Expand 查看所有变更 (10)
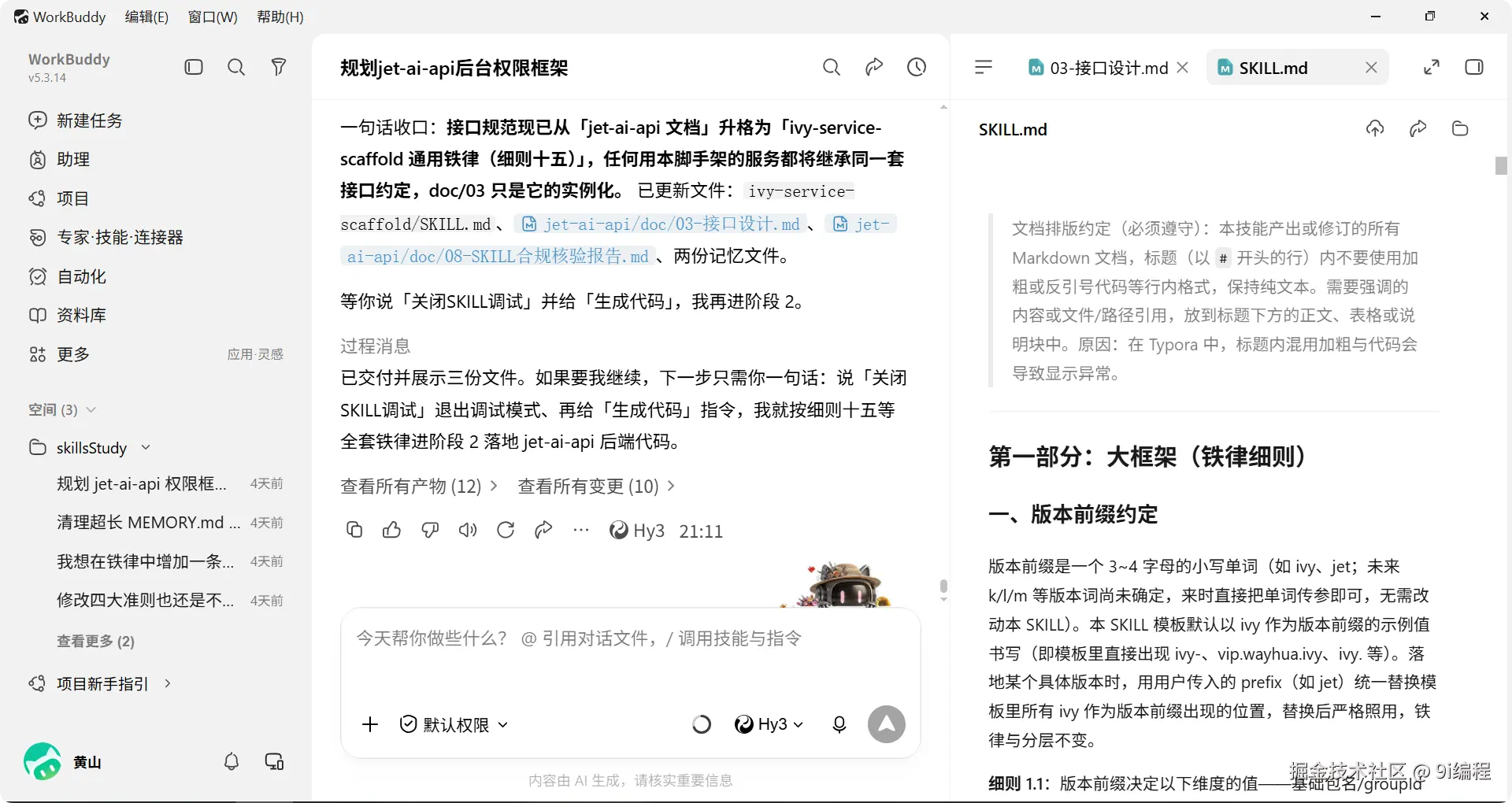 point(596,487)
